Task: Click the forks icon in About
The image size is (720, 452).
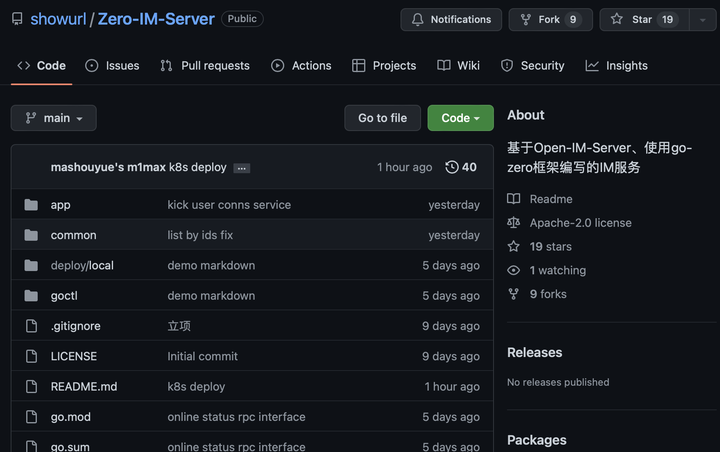Action: pyautogui.click(x=514, y=295)
